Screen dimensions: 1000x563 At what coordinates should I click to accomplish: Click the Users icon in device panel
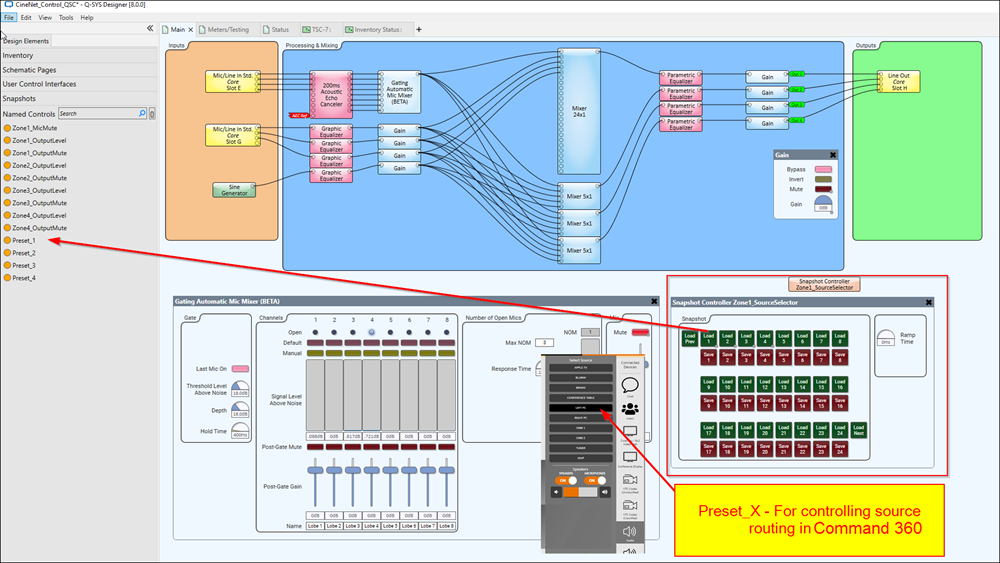(630, 409)
